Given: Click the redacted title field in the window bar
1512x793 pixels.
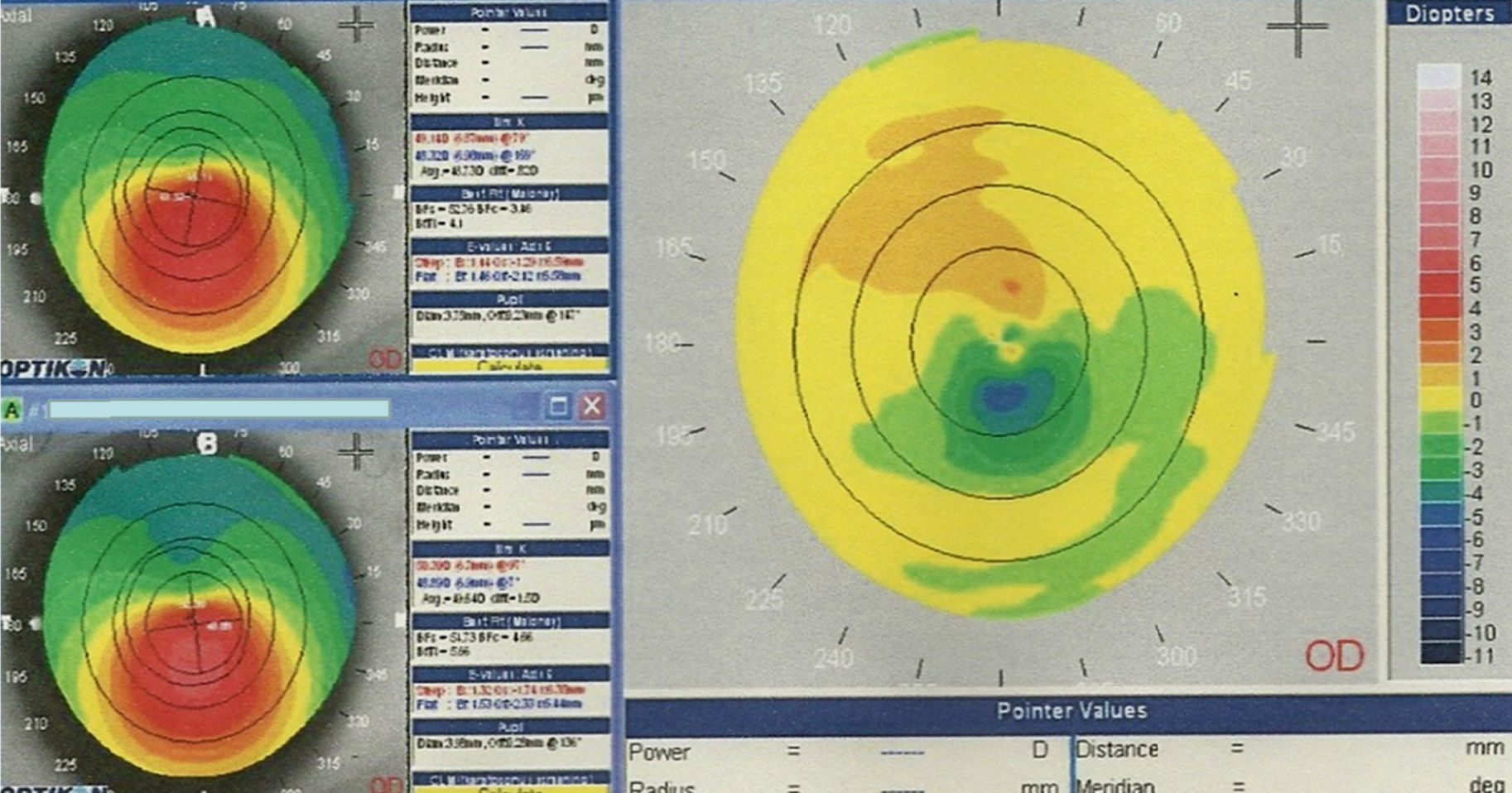Looking at the screenshot, I should point(219,409).
